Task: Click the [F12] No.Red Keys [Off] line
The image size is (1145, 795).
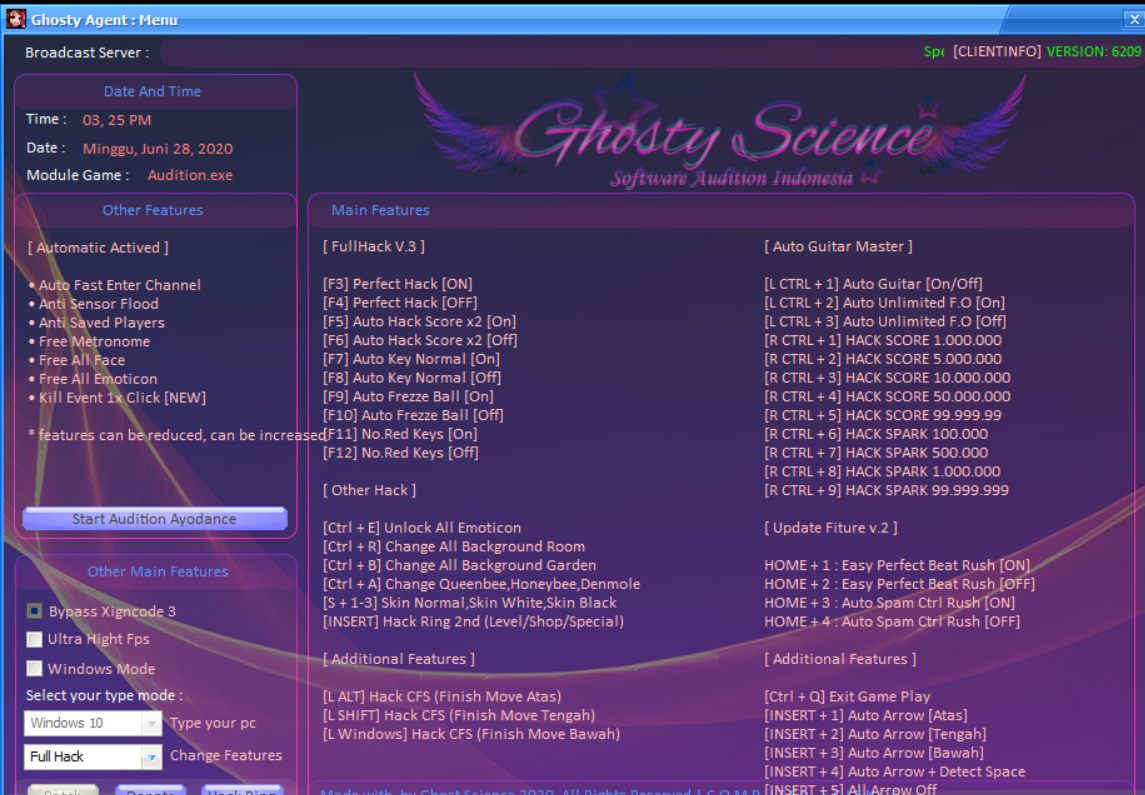Action: pyautogui.click(x=401, y=453)
